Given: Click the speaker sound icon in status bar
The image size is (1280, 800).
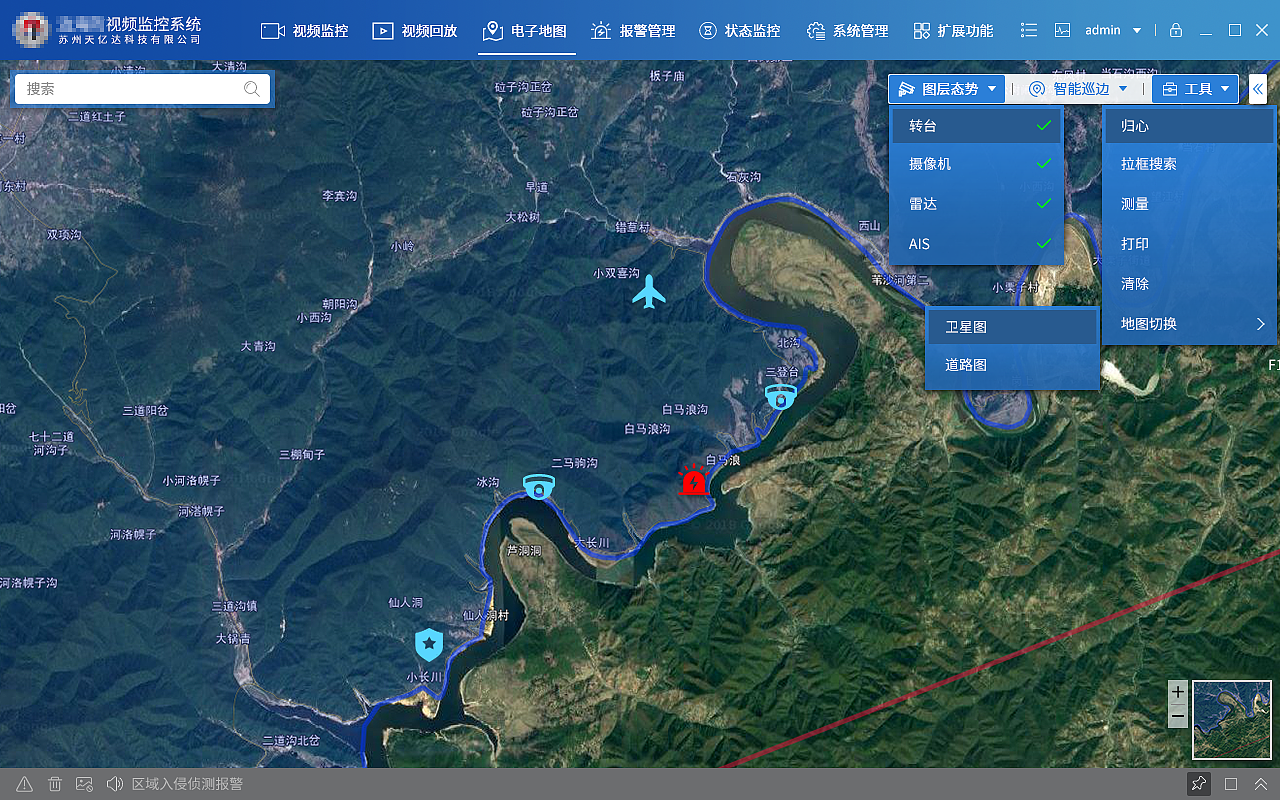Looking at the screenshot, I should (114, 784).
